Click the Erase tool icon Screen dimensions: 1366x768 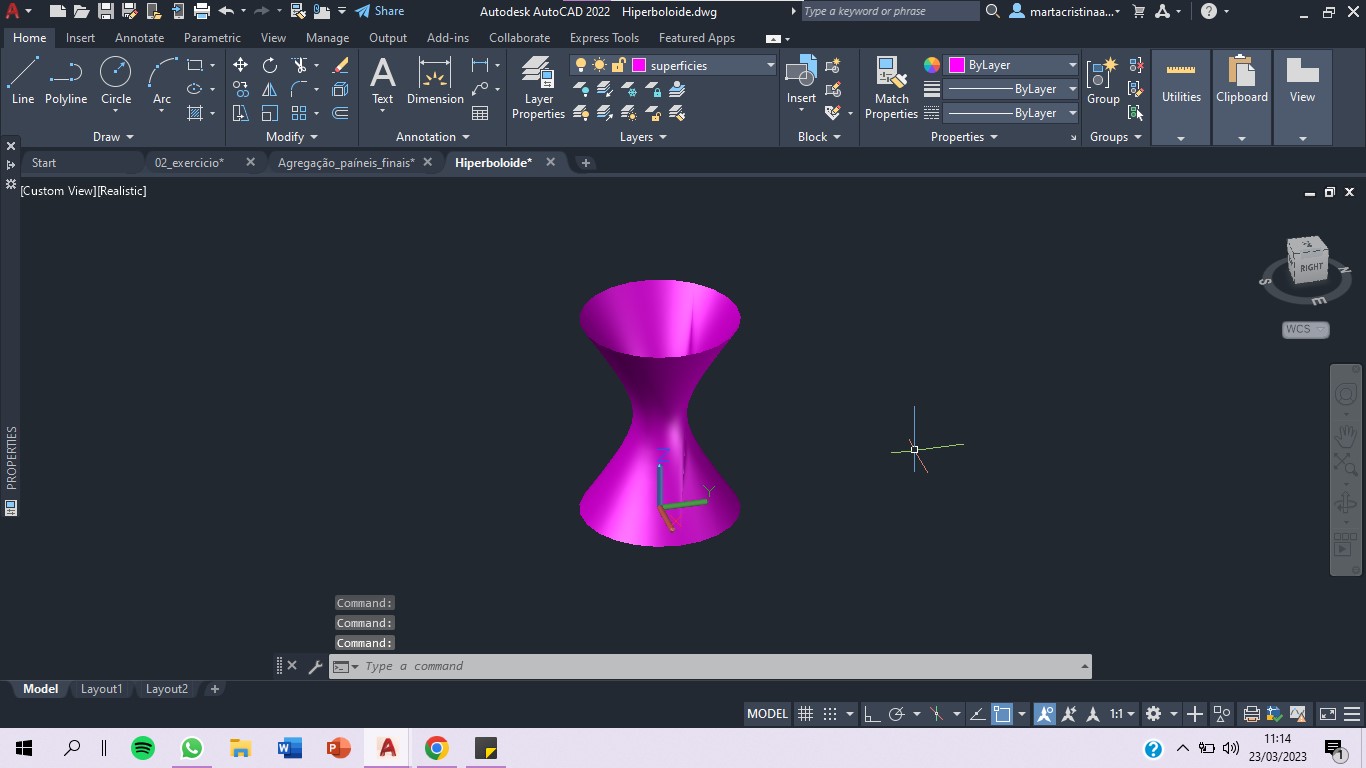[340, 65]
